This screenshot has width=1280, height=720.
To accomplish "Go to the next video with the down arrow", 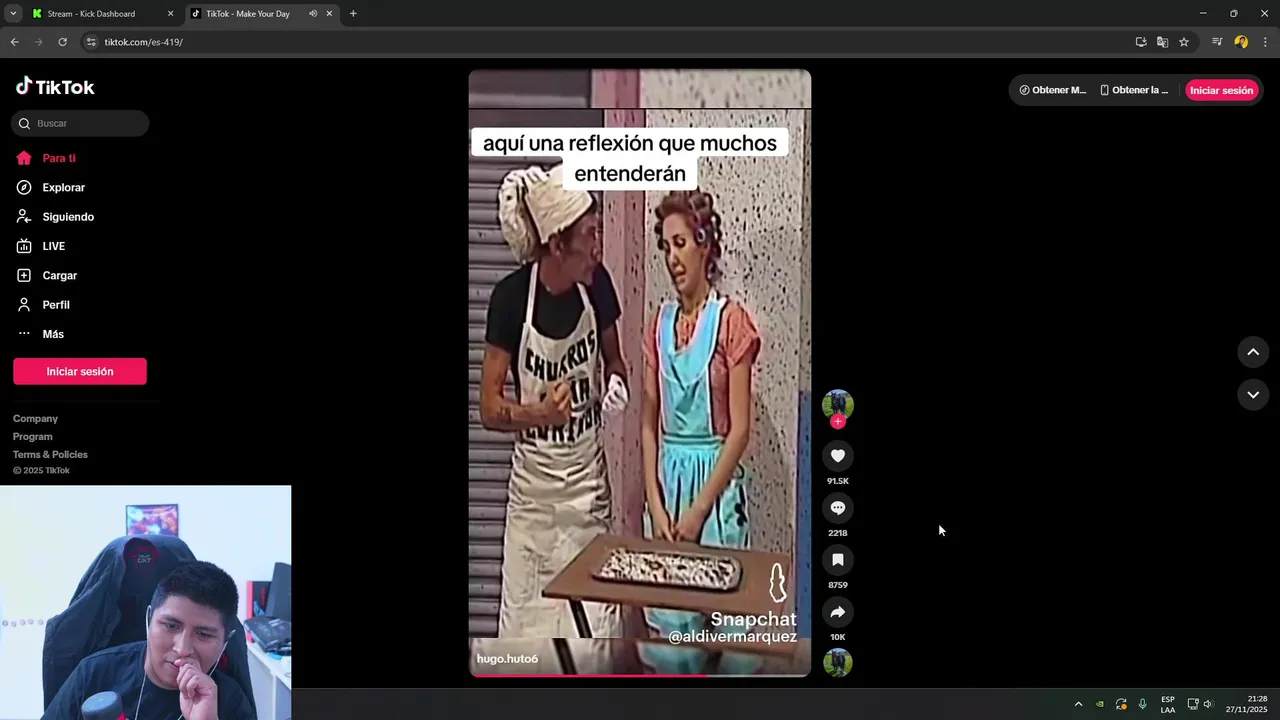I will click(x=1253, y=395).
